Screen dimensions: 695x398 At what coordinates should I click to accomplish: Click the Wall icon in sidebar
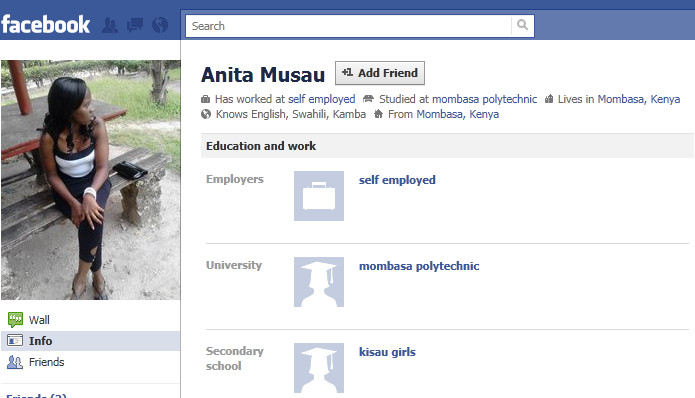(15, 320)
